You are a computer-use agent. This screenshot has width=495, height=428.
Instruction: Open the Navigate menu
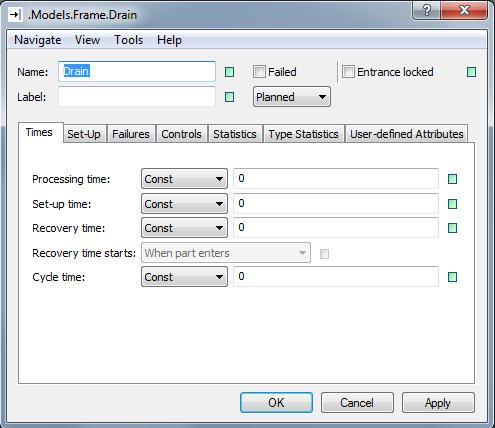pos(38,40)
